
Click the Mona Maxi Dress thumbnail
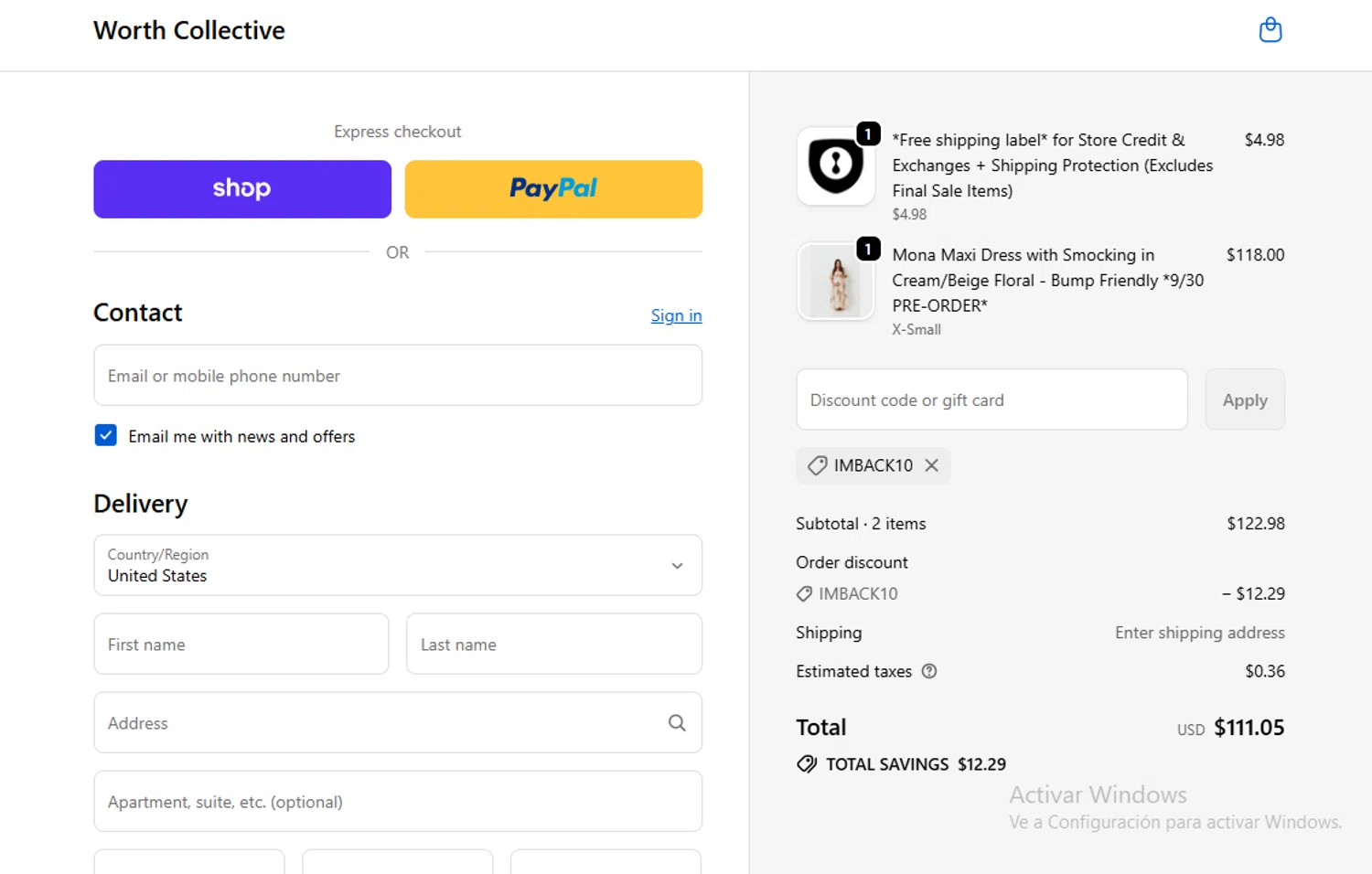point(836,281)
